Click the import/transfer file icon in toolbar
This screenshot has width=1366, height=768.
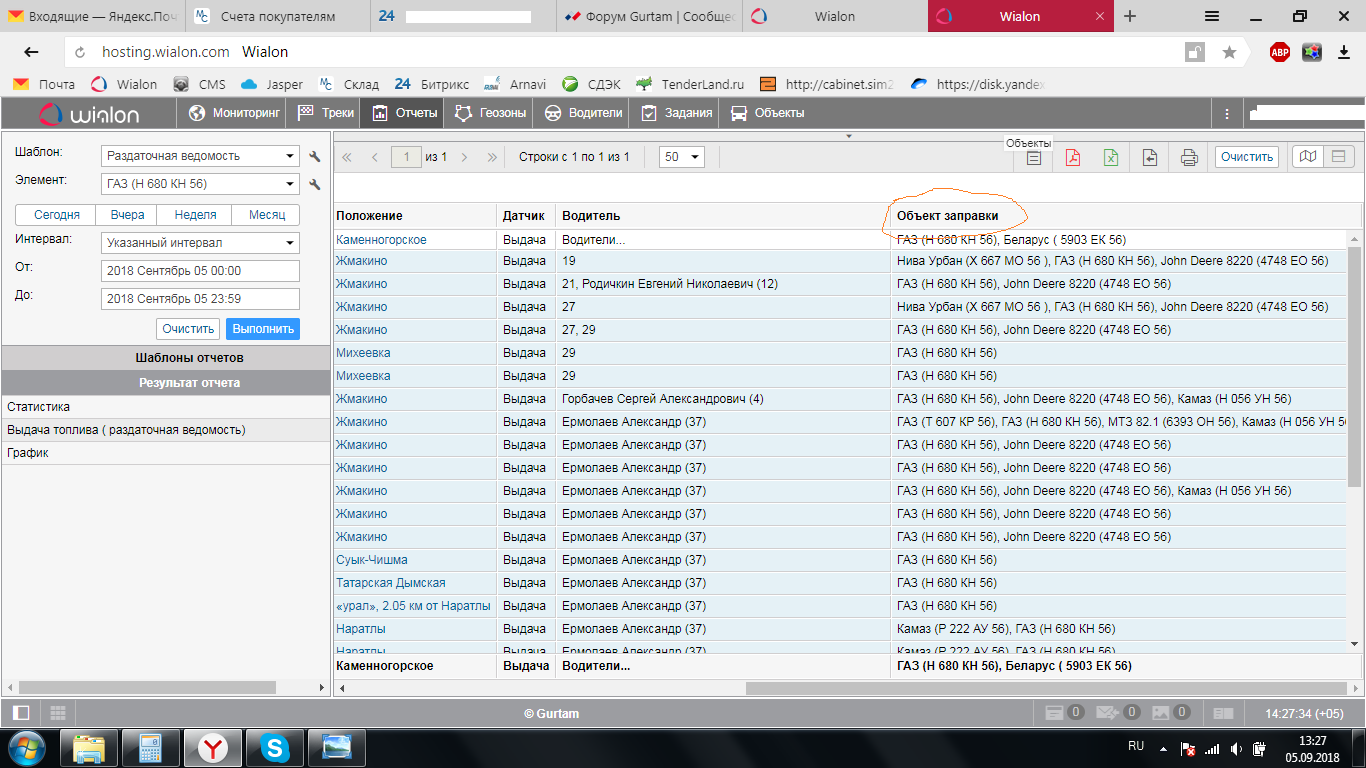tap(1150, 157)
